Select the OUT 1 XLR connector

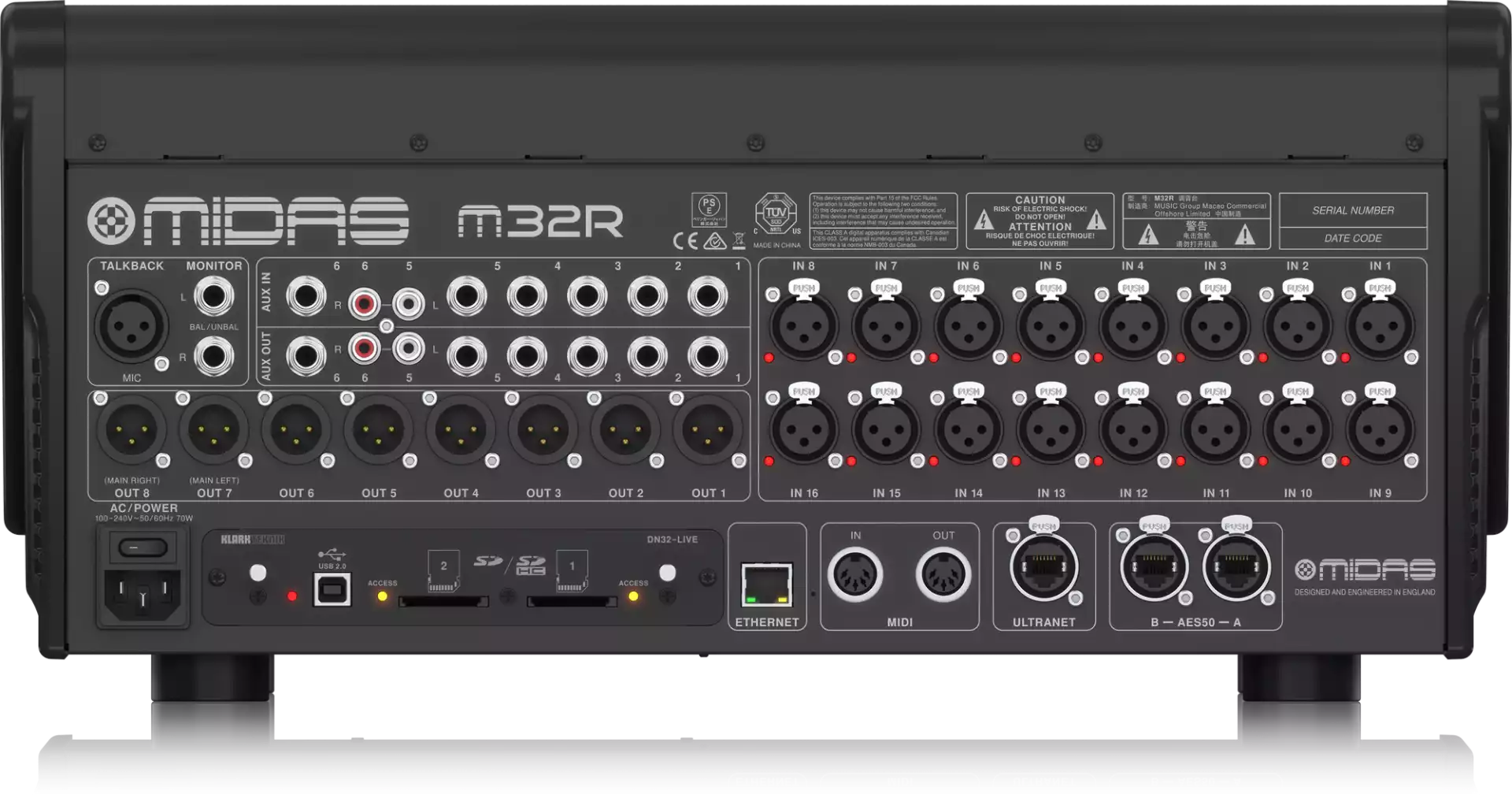pyautogui.click(x=708, y=429)
